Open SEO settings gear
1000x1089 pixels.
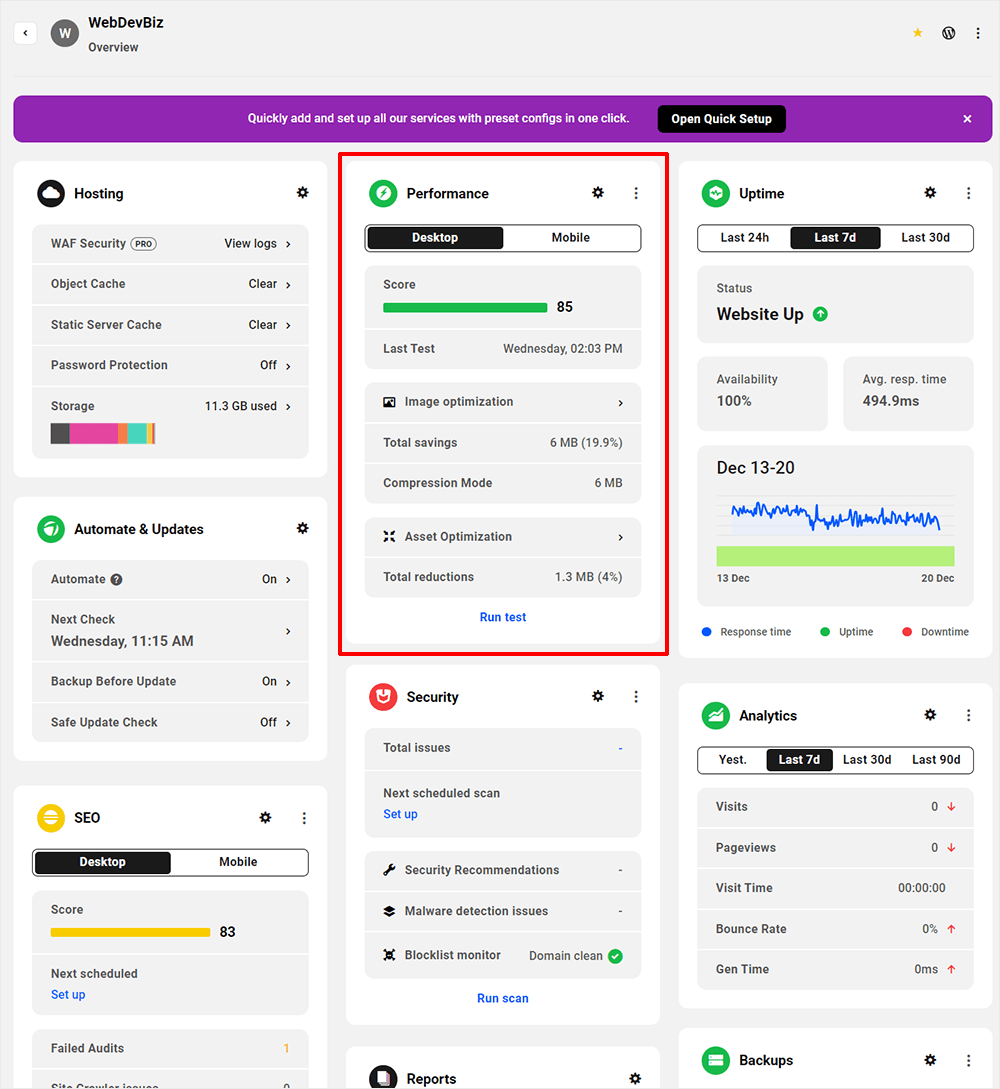[265, 817]
